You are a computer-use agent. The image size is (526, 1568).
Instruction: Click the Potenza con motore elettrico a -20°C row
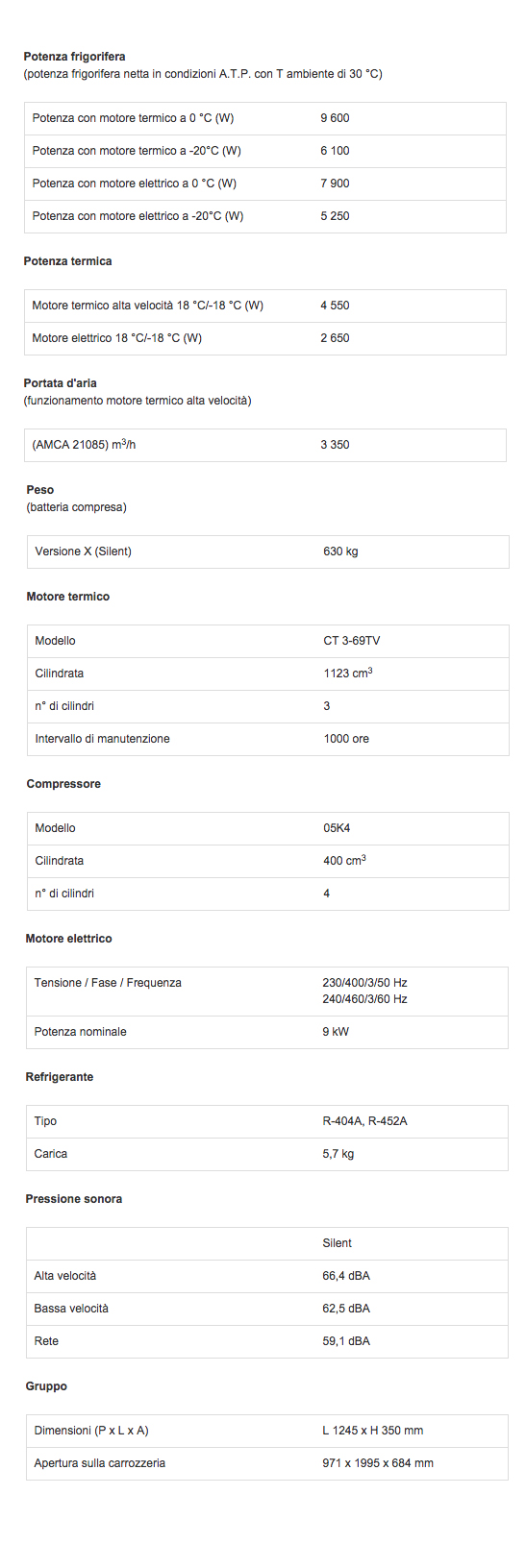tap(265, 216)
